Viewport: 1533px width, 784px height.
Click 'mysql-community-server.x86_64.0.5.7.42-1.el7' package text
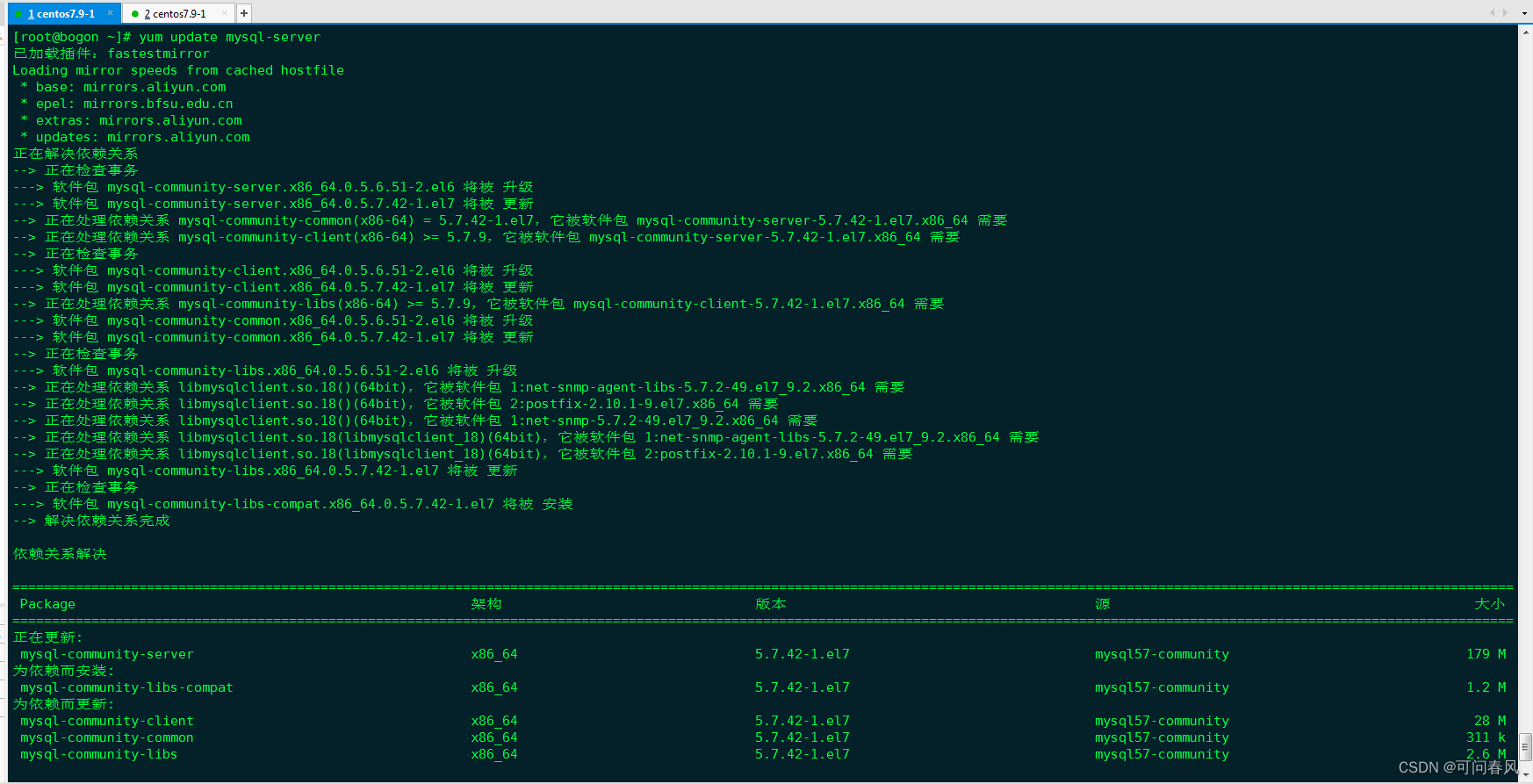(281, 204)
